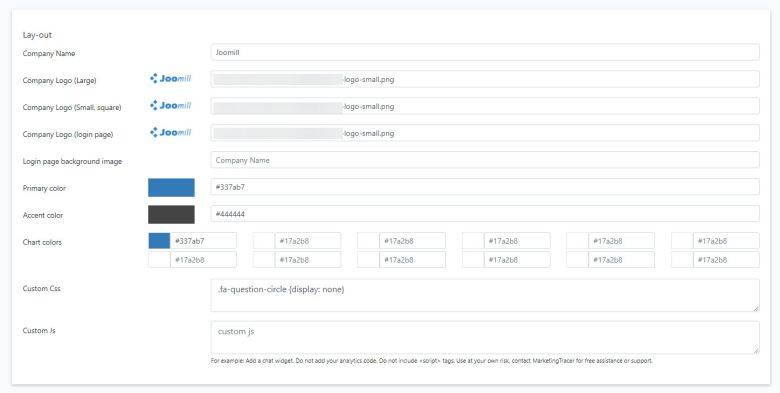Focus the Login page background image field
Image resolution: width=780 pixels, height=393 pixels.
click(x=485, y=160)
